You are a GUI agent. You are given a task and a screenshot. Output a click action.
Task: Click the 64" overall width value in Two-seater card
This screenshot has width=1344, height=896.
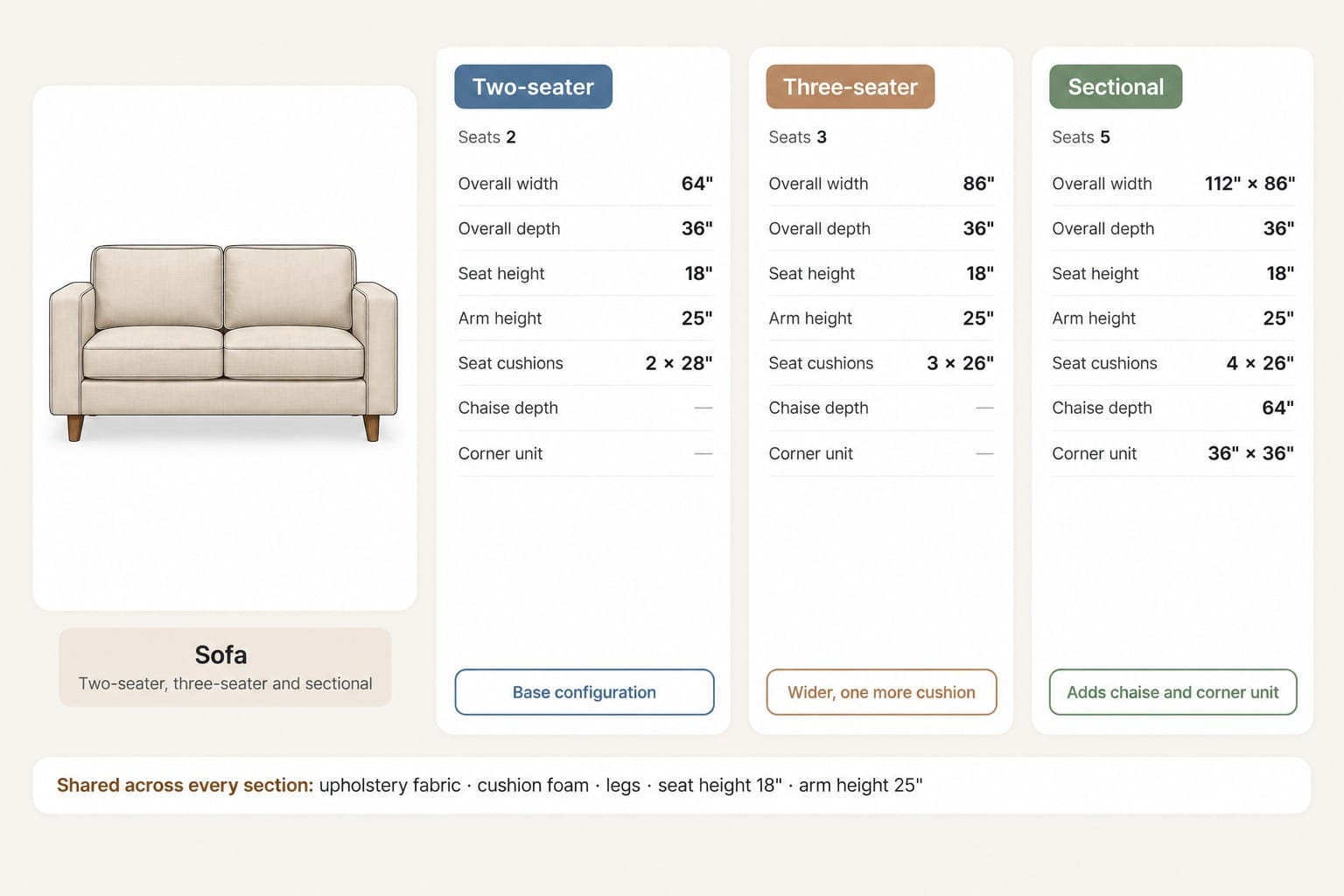tap(696, 184)
